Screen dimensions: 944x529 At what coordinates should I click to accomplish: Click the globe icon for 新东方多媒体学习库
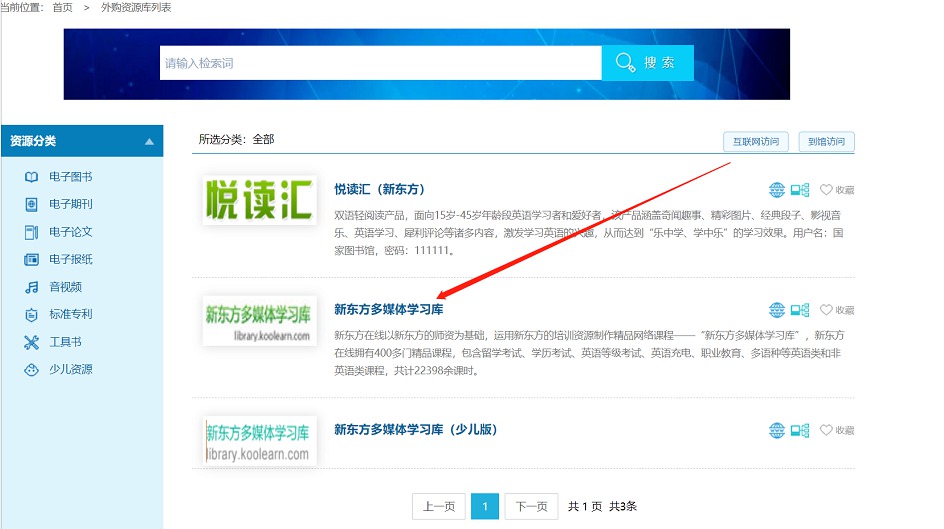point(777,310)
